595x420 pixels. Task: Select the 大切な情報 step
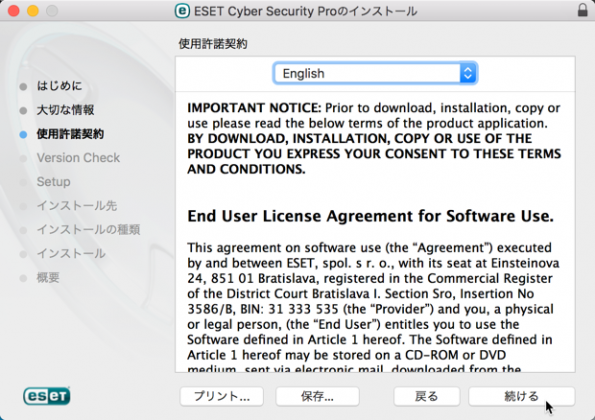[65, 110]
